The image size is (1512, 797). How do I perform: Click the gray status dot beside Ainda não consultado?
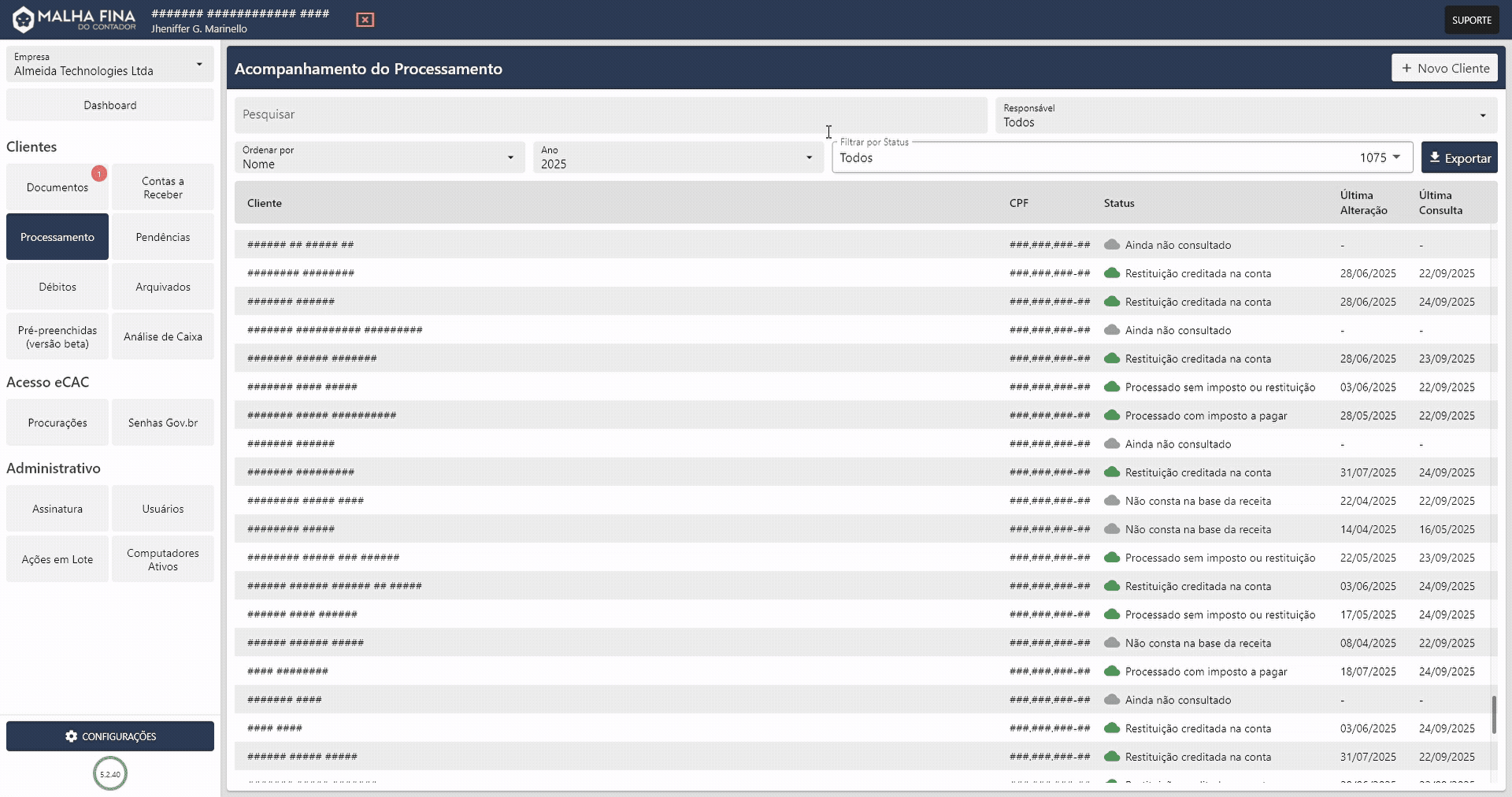click(1113, 245)
